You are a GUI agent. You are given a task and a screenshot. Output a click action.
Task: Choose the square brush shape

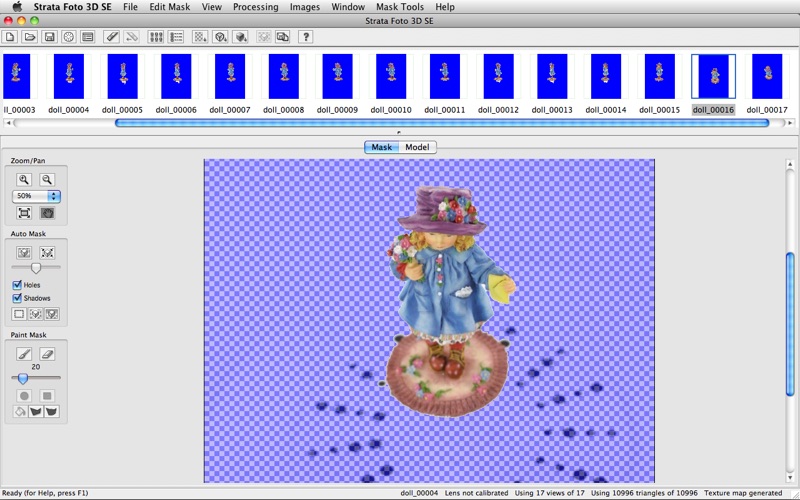(x=47, y=395)
